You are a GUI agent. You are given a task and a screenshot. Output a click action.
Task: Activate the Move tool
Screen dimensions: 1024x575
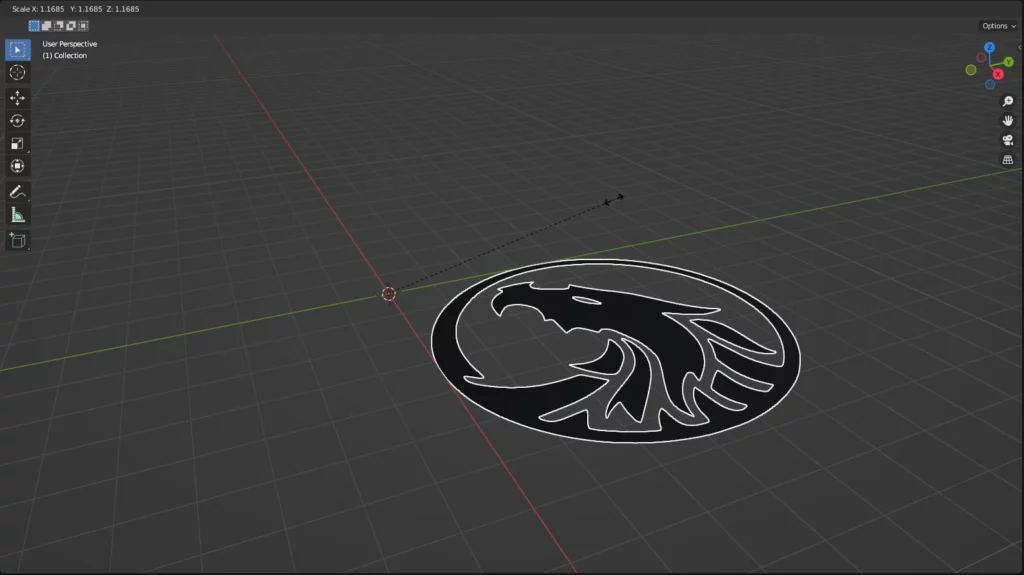(18, 98)
